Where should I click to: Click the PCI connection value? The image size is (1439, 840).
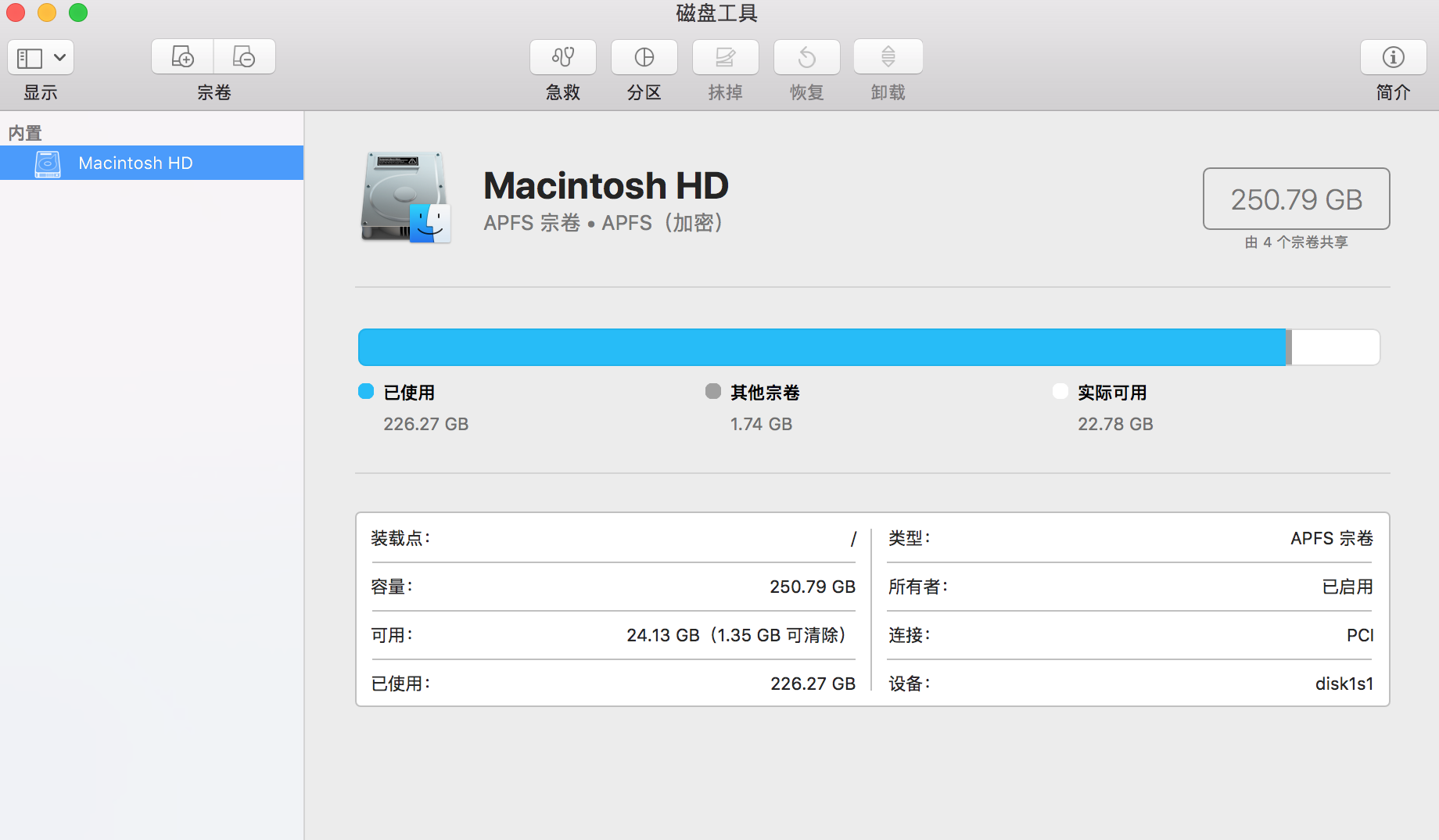1360,635
